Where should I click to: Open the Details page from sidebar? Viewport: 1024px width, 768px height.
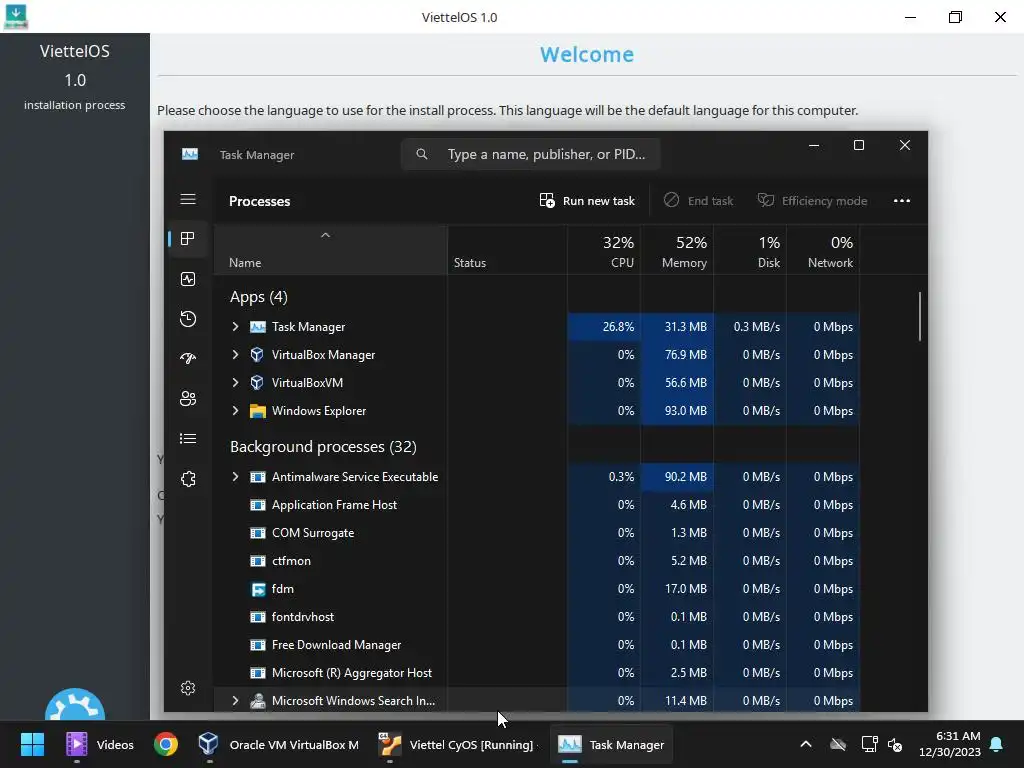pos(188,438)
